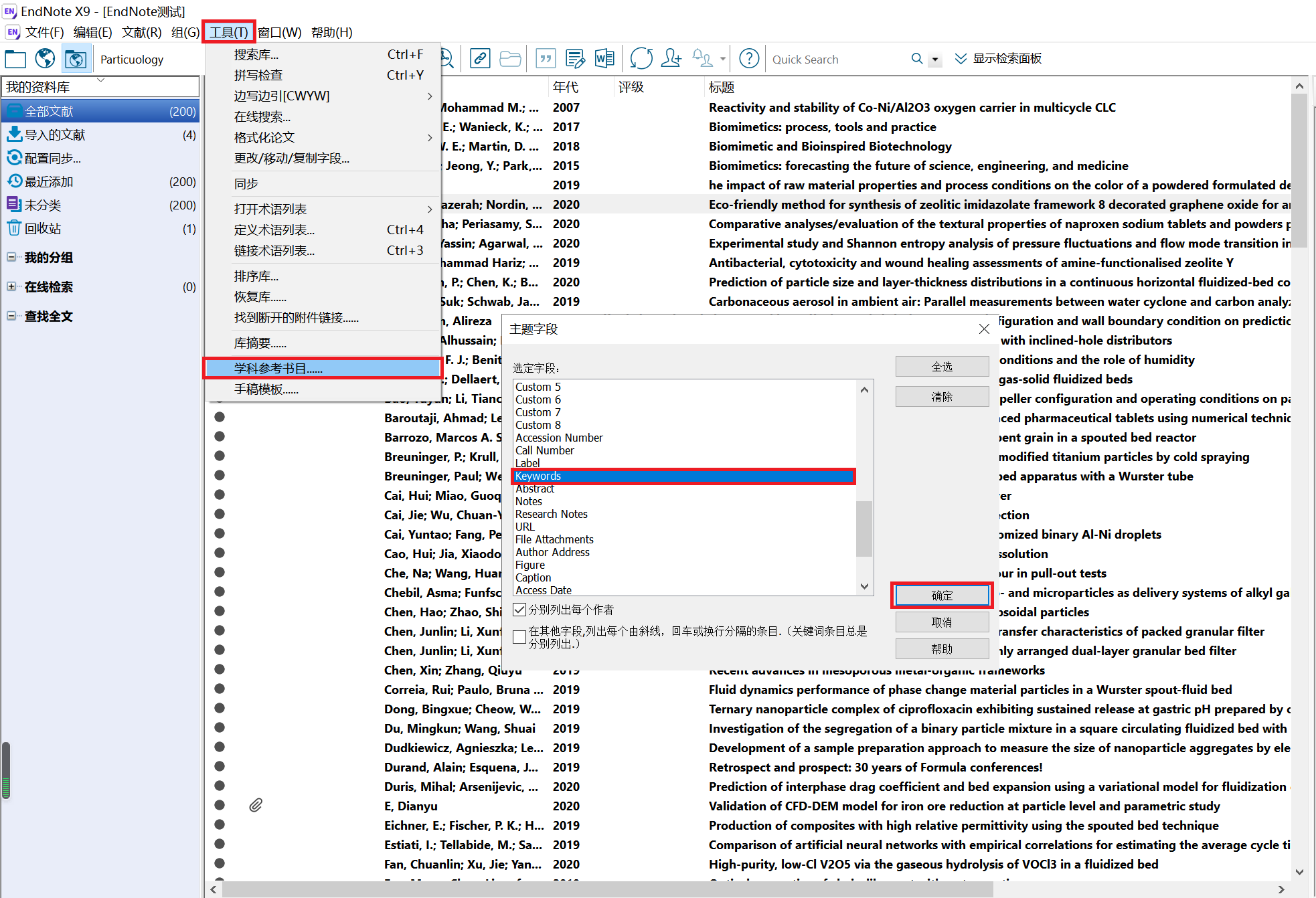The width and height of the screenshot is (1316, 898).
Task: Toggle read status dot for Dong, Bingxue row
Action: tap(219, 708)
